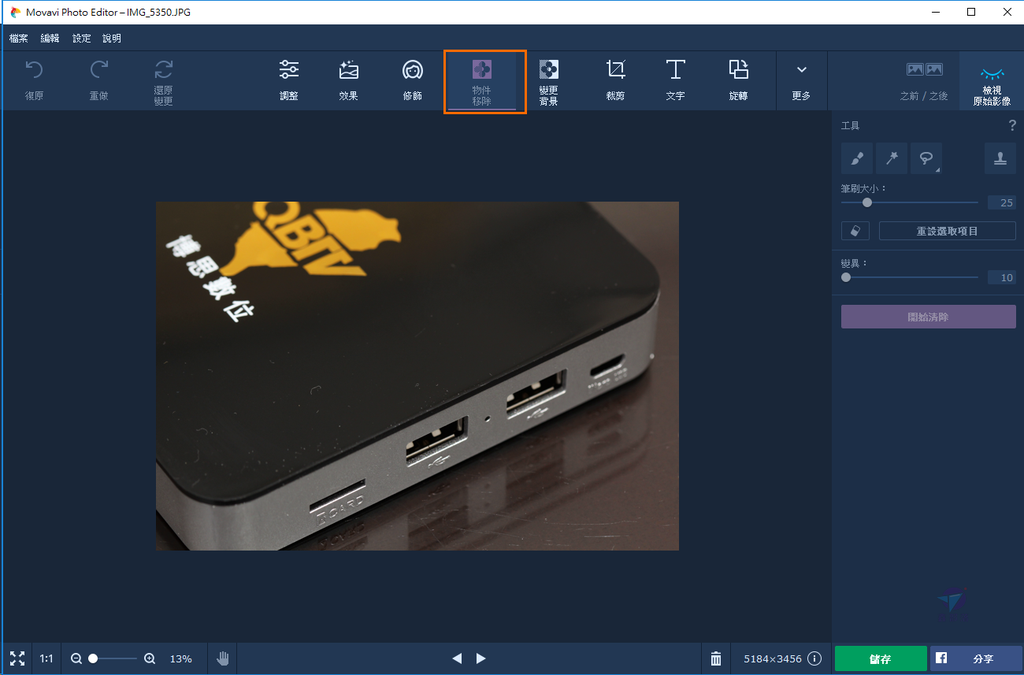Go to the previous image arrow

tap(457, 658)
